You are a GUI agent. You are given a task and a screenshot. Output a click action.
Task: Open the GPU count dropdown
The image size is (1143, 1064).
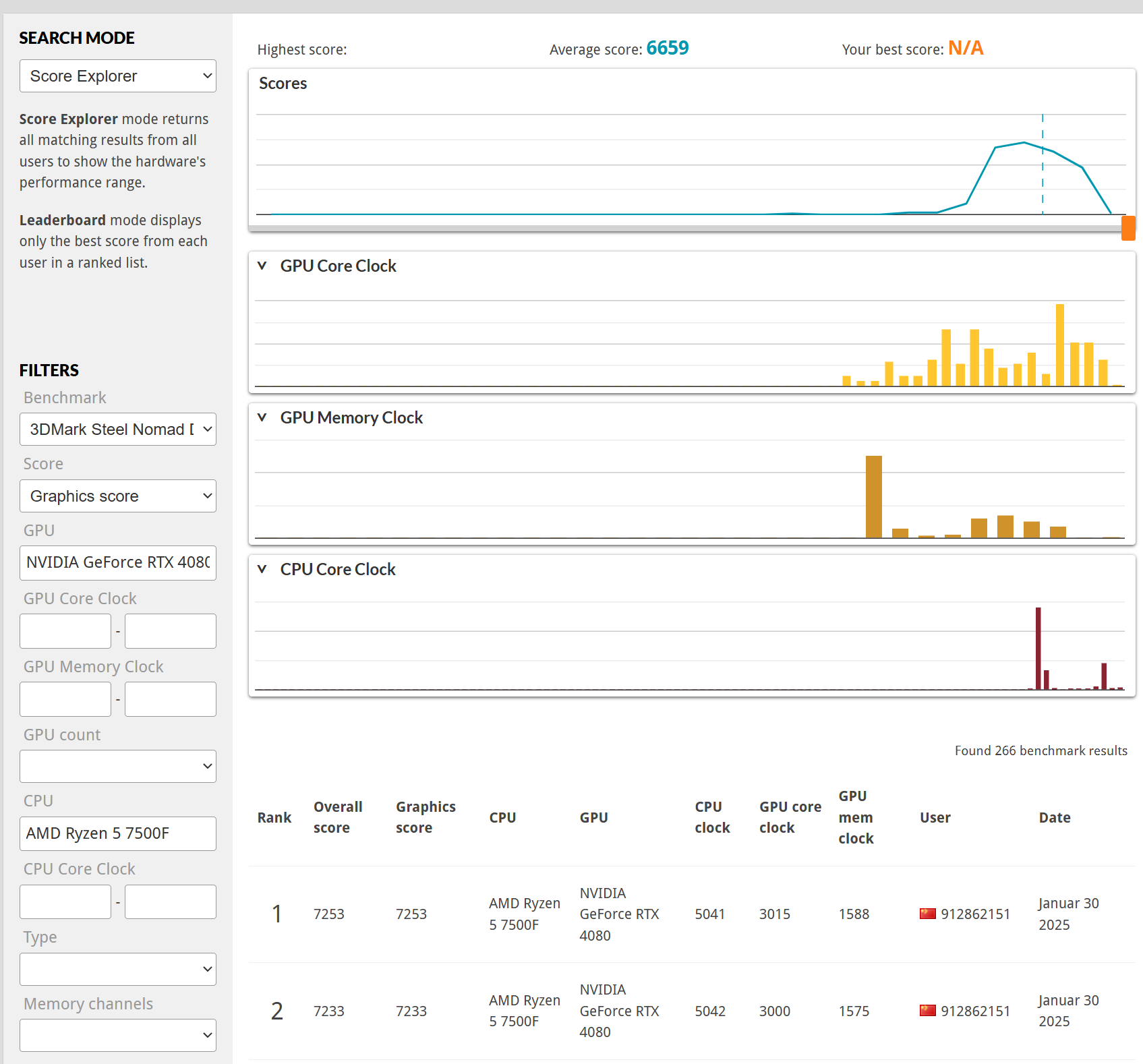coord(118,767)
